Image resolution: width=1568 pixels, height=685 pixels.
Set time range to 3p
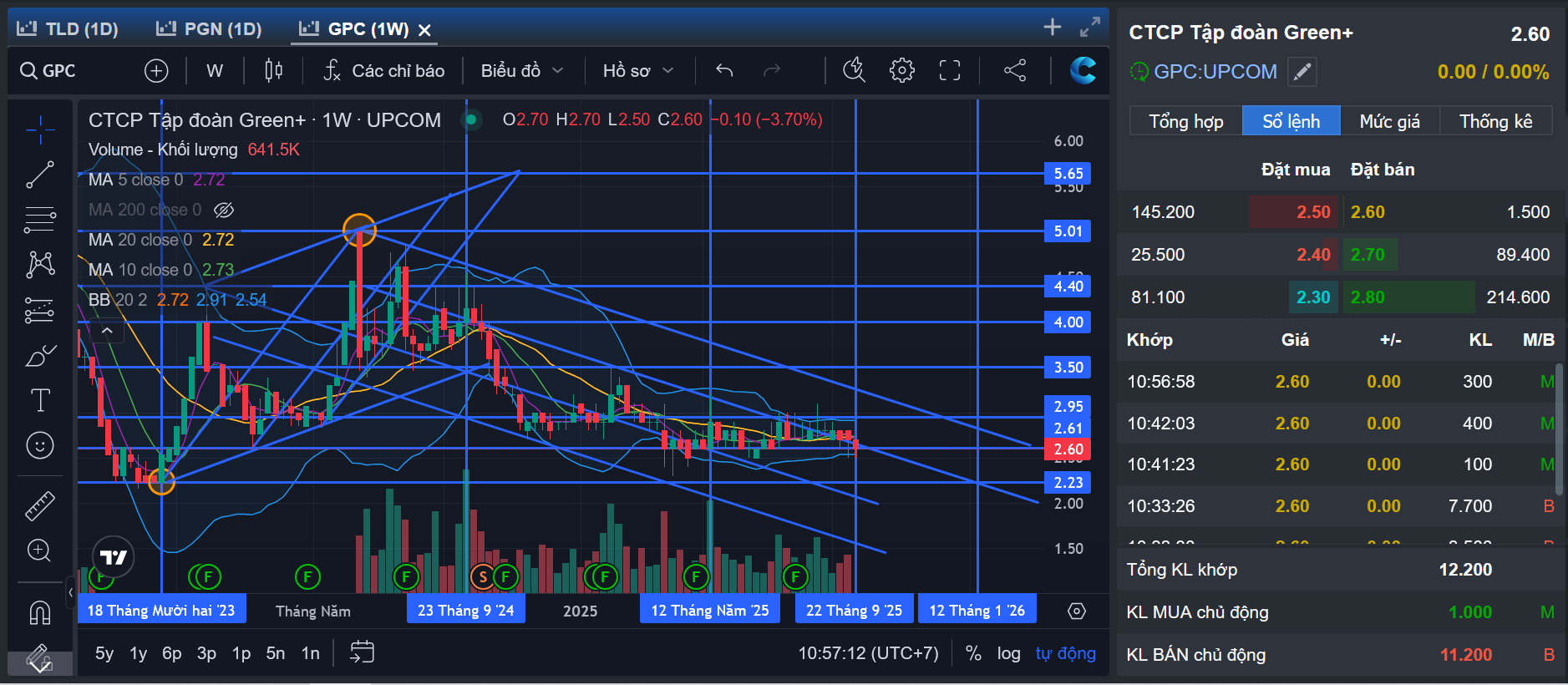coord(206,653)
